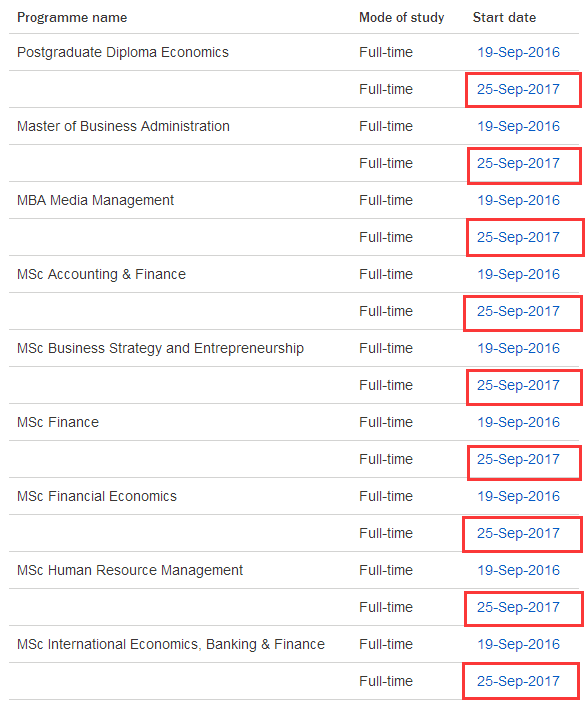Viewport: 586px width, 701px height.
Task: Open MSc International Economics, Banking & Finance 19-Sep-2016
Action: click(x=519, y=644)
